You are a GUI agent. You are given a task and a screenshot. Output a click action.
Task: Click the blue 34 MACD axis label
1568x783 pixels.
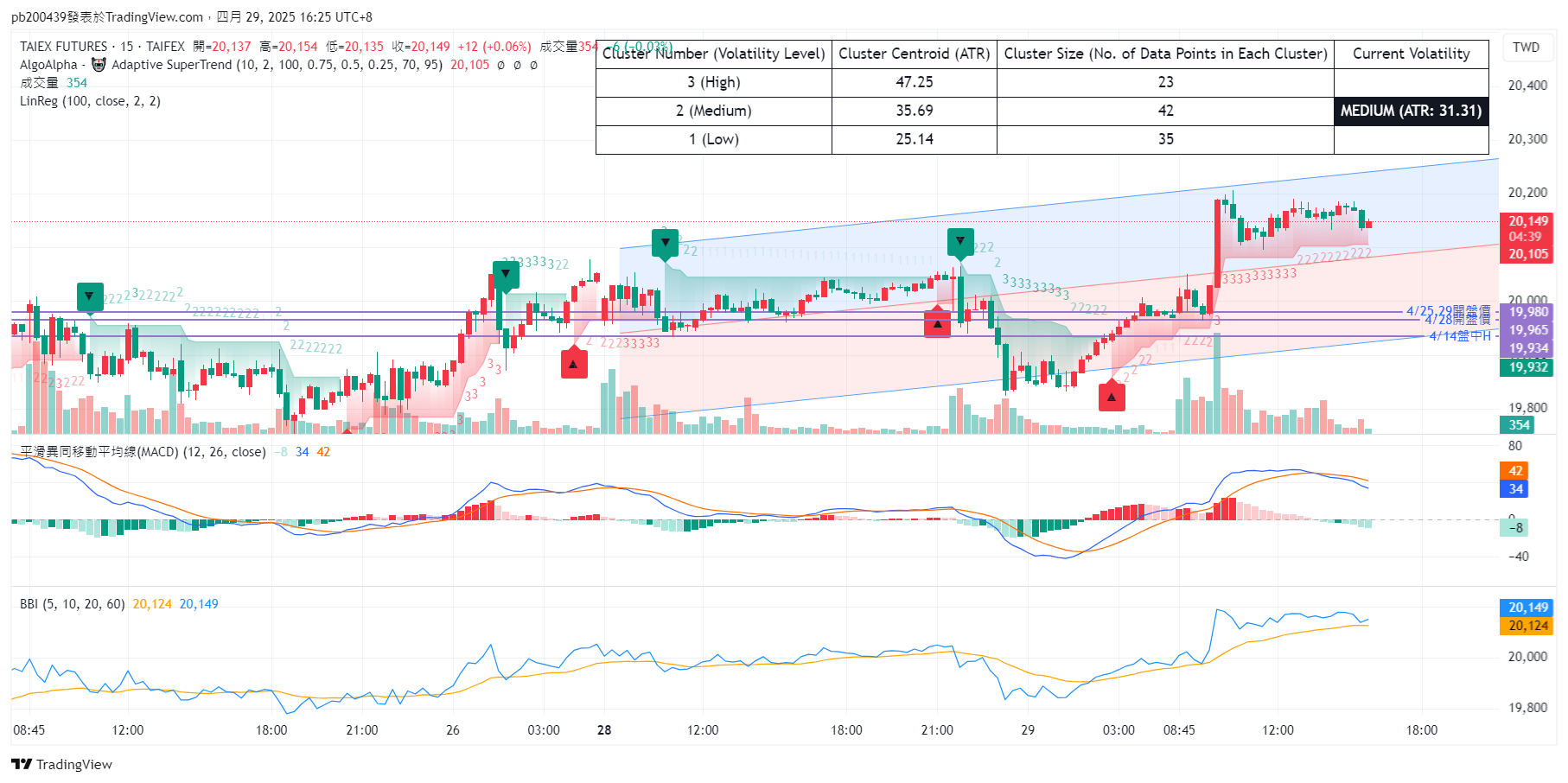1515,489
